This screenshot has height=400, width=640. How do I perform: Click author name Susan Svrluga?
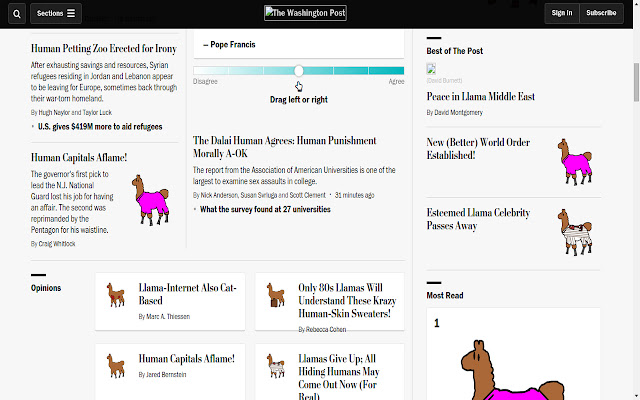coord(258,195)
